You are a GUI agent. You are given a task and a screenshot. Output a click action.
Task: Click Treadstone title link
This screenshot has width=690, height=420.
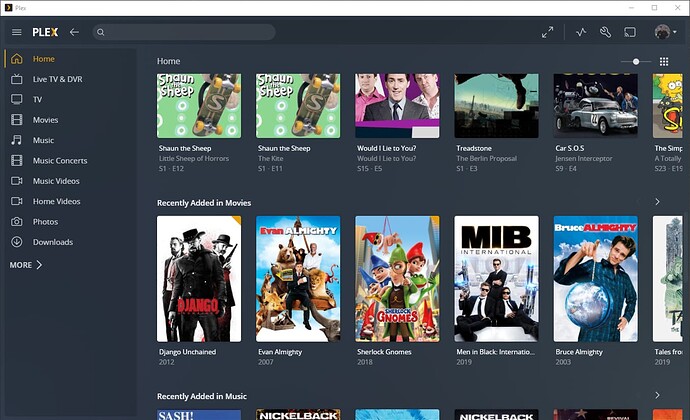(473, 148)
